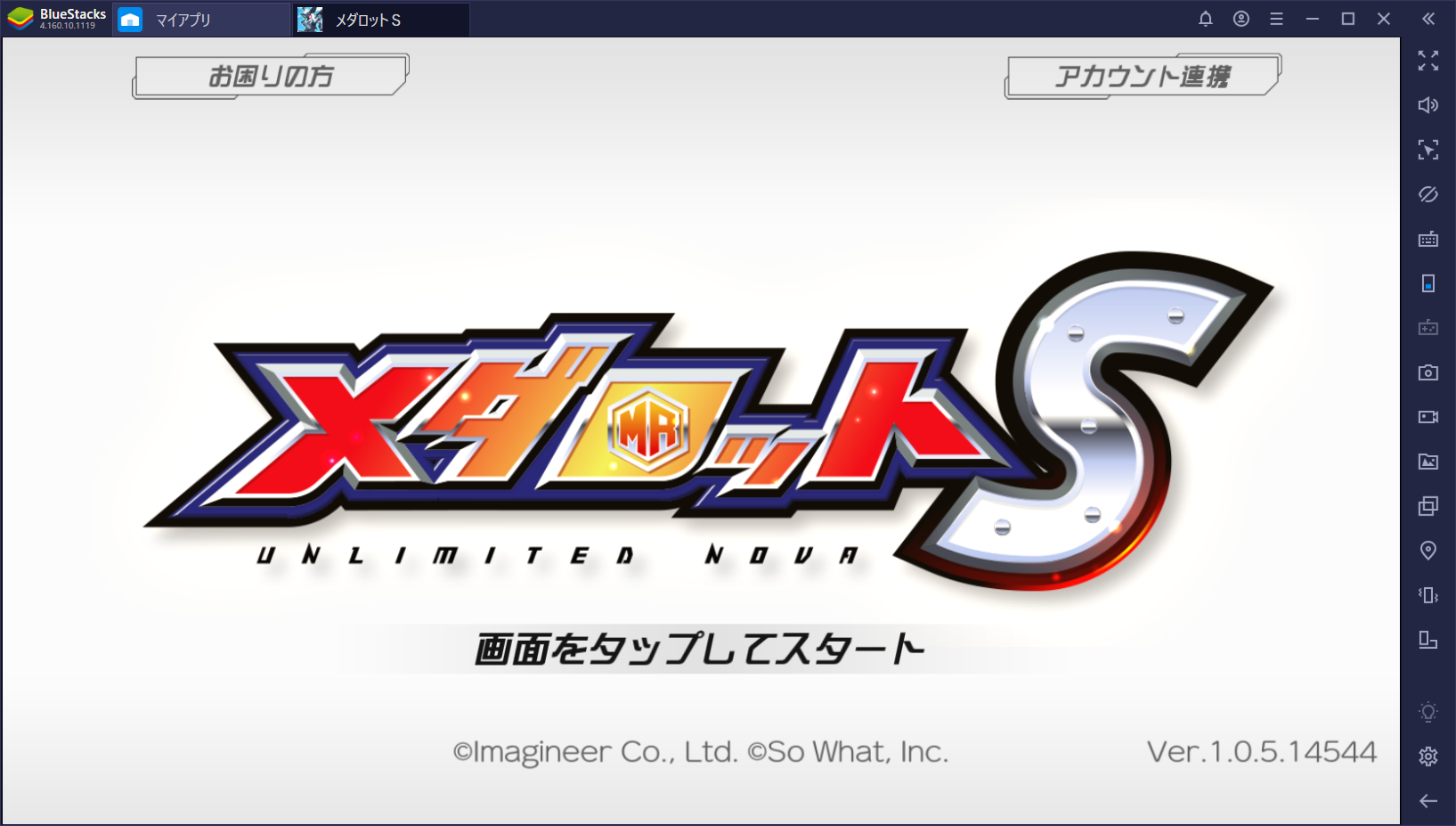Tap the 画面をタップしてスタート start text
The width and height of the screenshot is (1456, 826).
700,649
